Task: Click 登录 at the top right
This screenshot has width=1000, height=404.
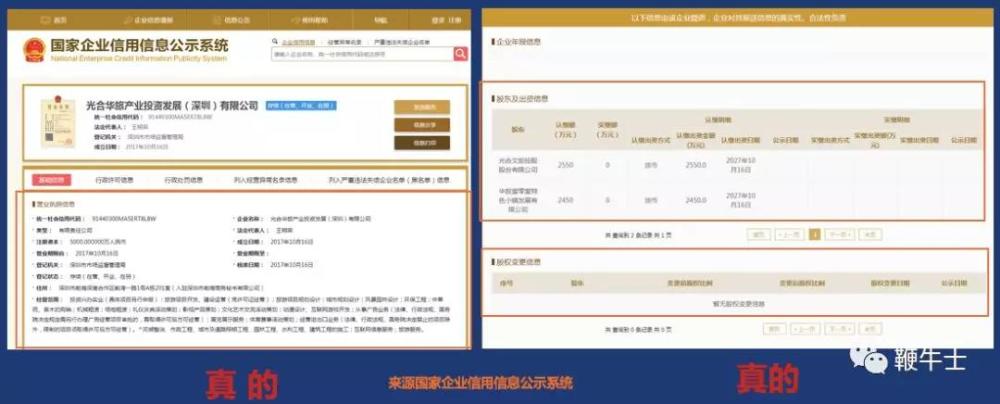Action: pos(438,20)
